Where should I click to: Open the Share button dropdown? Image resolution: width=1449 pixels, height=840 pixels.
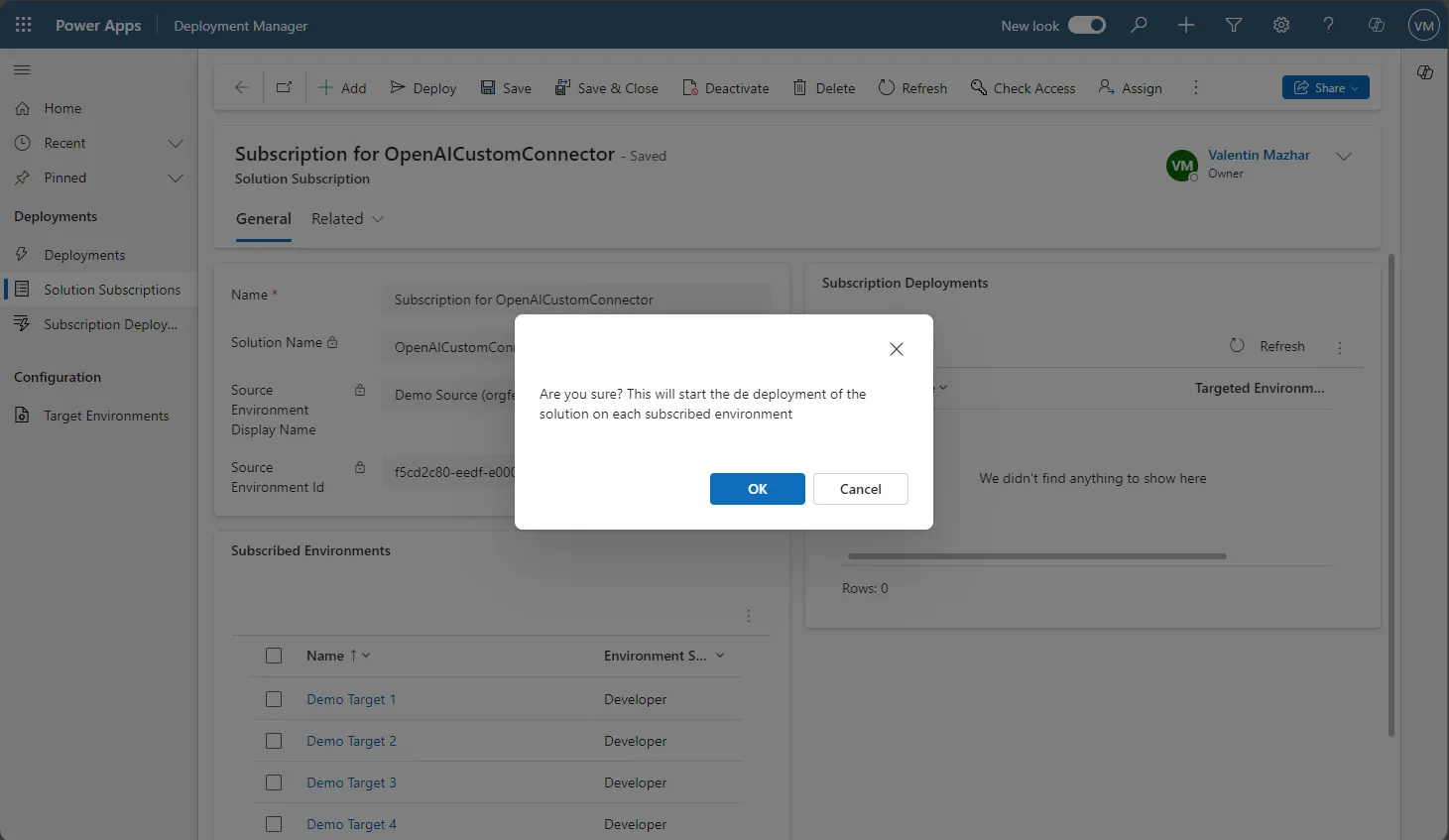[1326, 87]
